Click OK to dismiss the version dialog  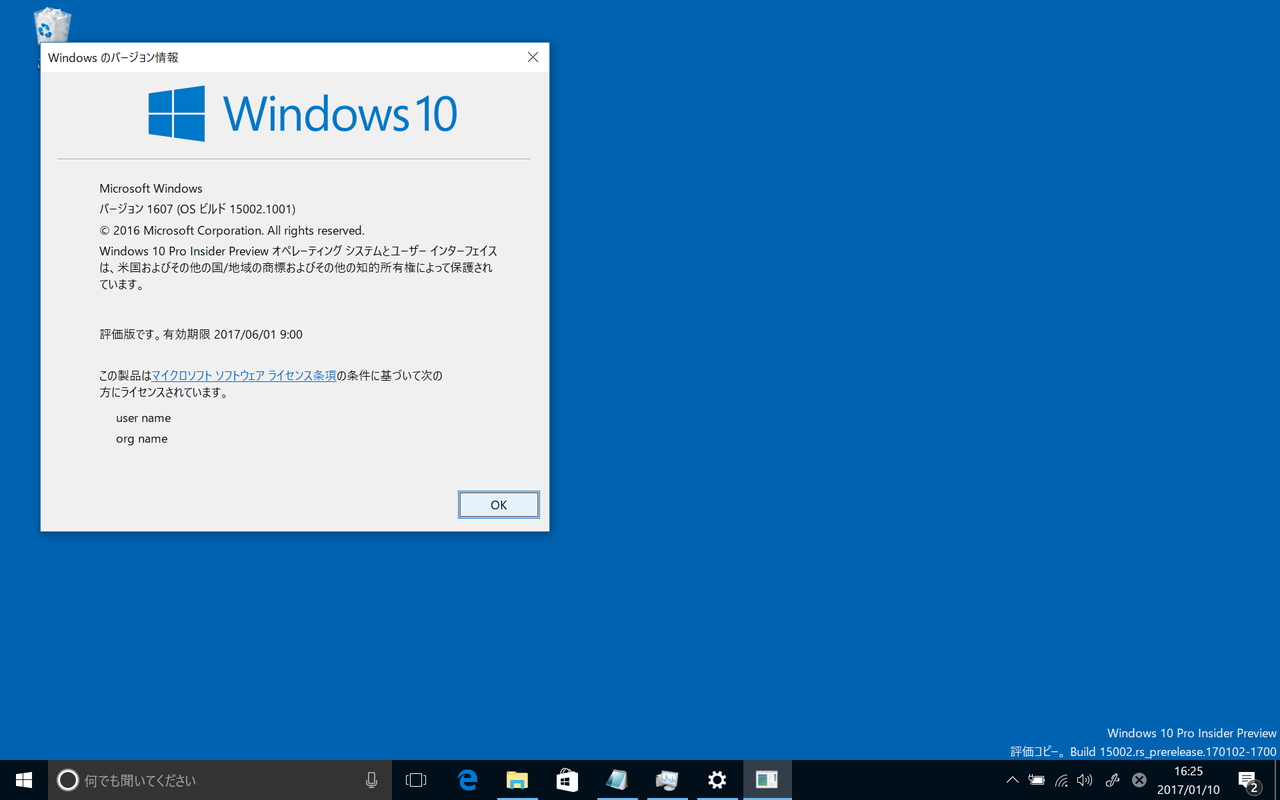pos(498,504)
